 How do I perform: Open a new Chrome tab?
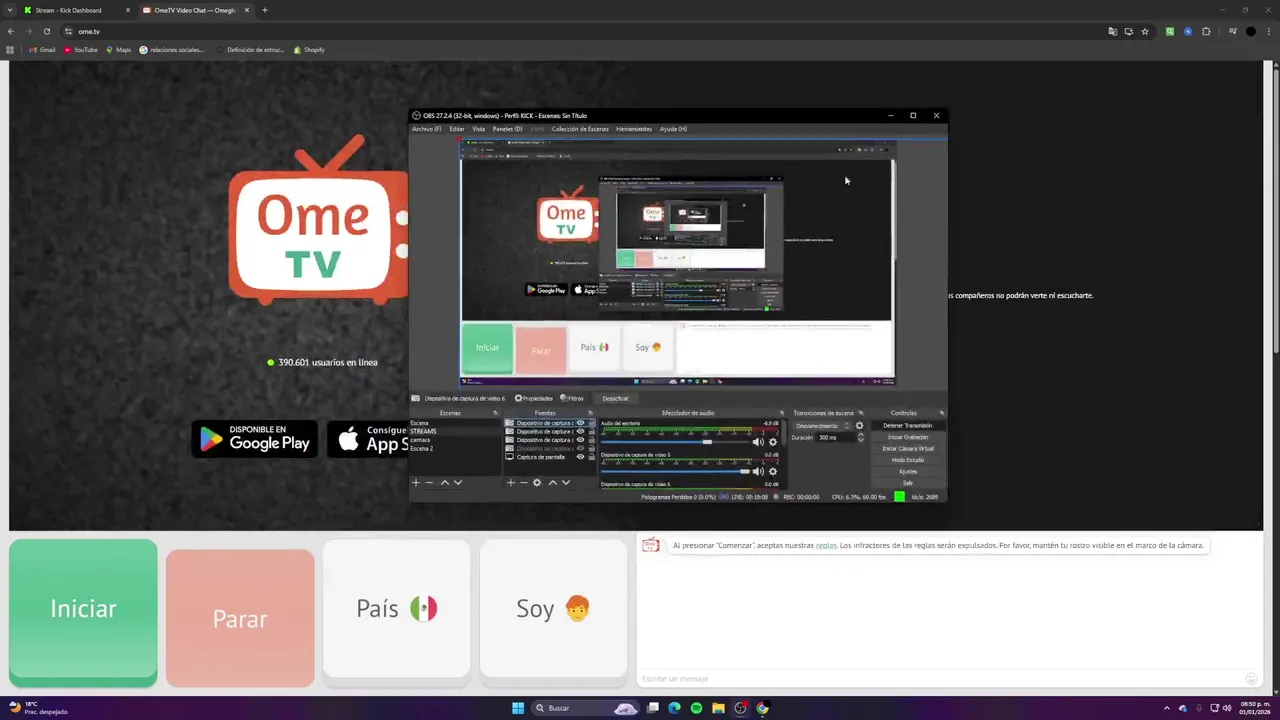(x=264, y=10)
